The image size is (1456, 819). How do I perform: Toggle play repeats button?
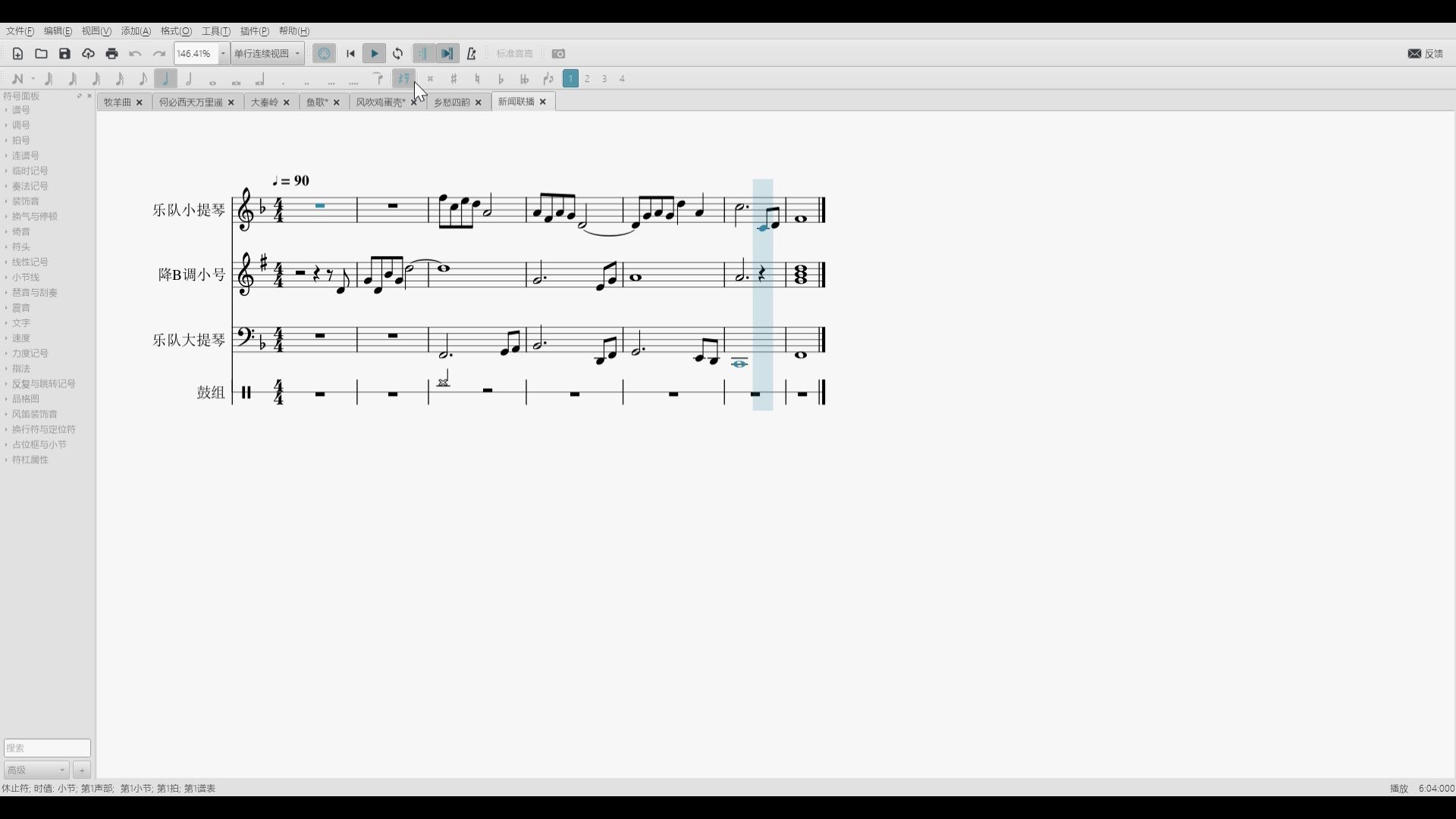tap(423, 54)
